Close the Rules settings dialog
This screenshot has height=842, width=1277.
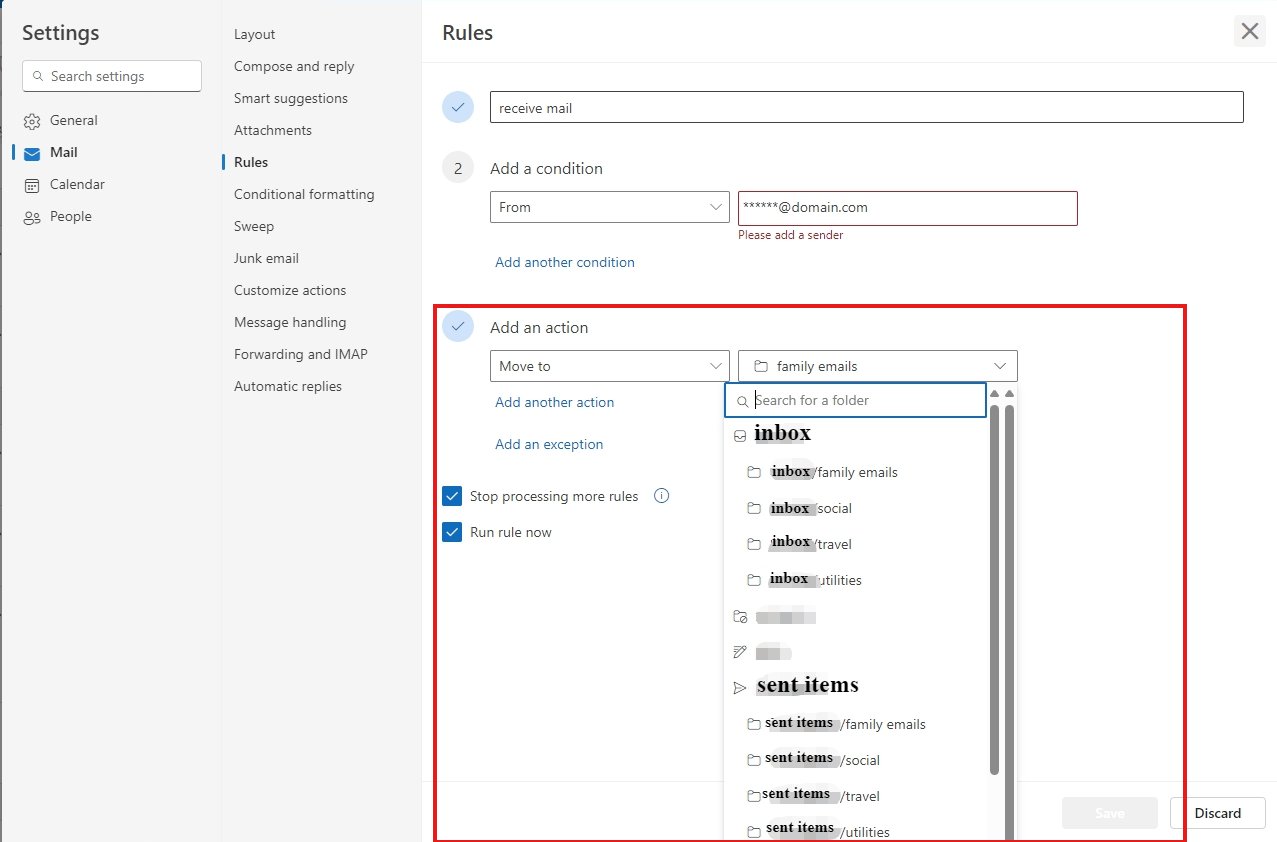point(1250,31)
